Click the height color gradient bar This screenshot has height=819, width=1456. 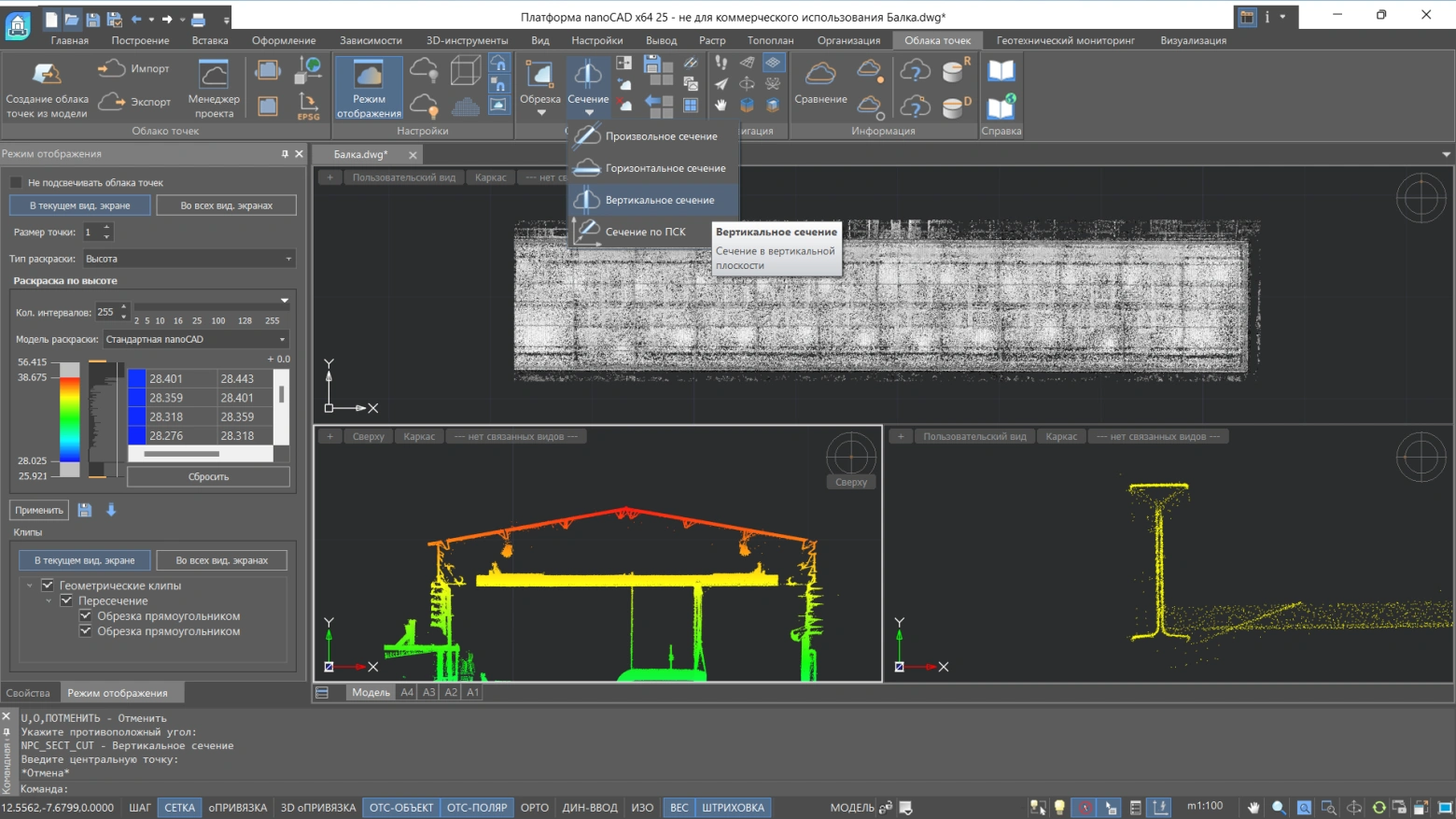coord(70,419)
